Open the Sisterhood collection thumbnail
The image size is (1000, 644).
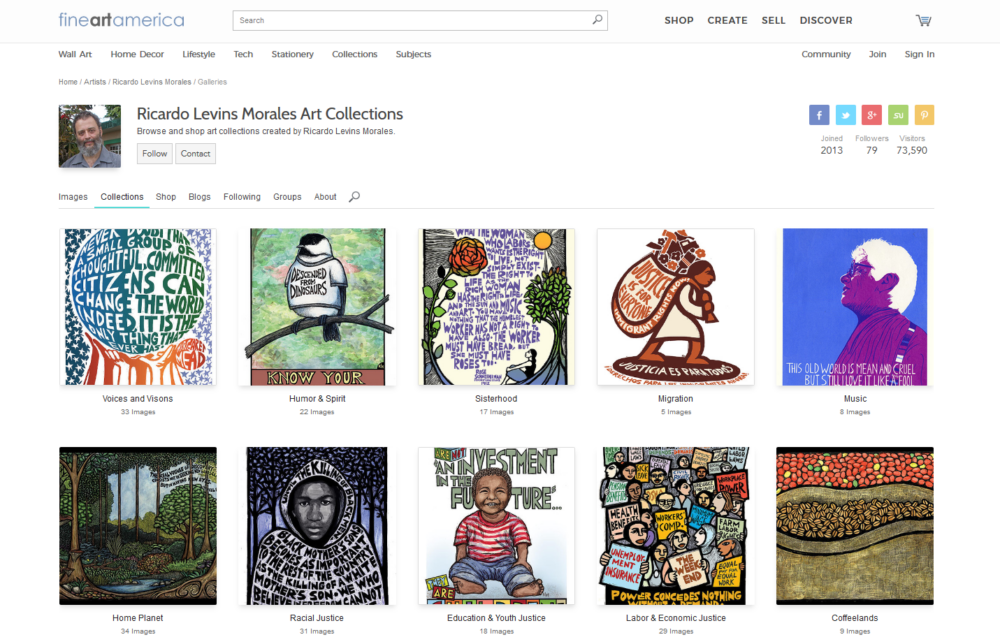[x=496, y=307]
